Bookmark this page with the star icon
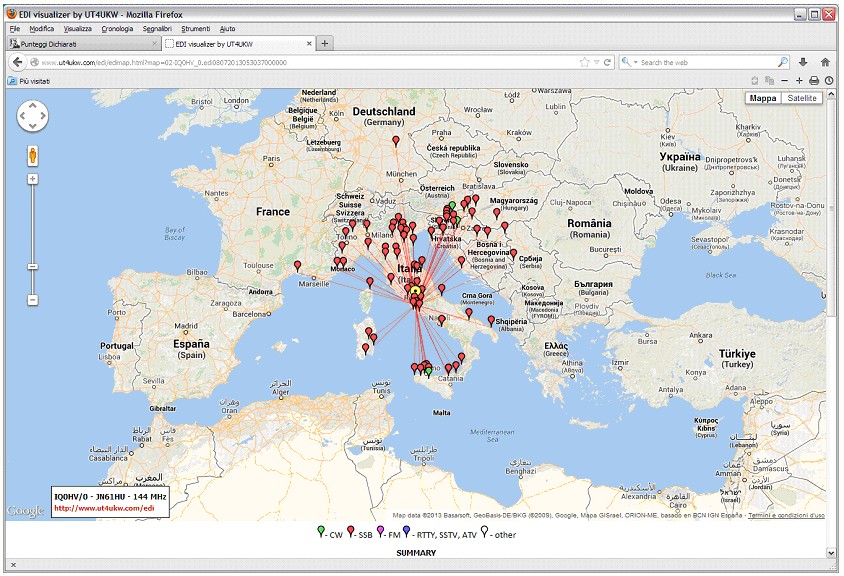The width and height of the screenshot is (844, 576). pos(585,62)
